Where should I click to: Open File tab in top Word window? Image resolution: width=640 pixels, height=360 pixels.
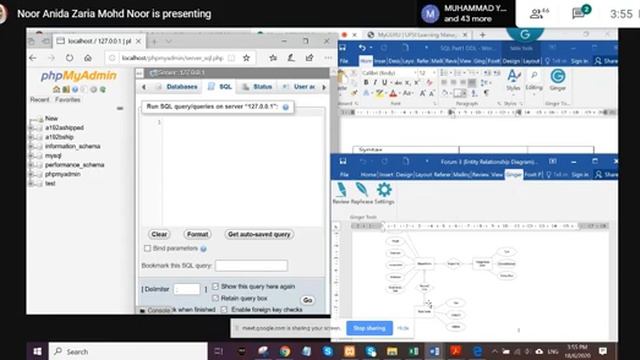pos(344,61)
